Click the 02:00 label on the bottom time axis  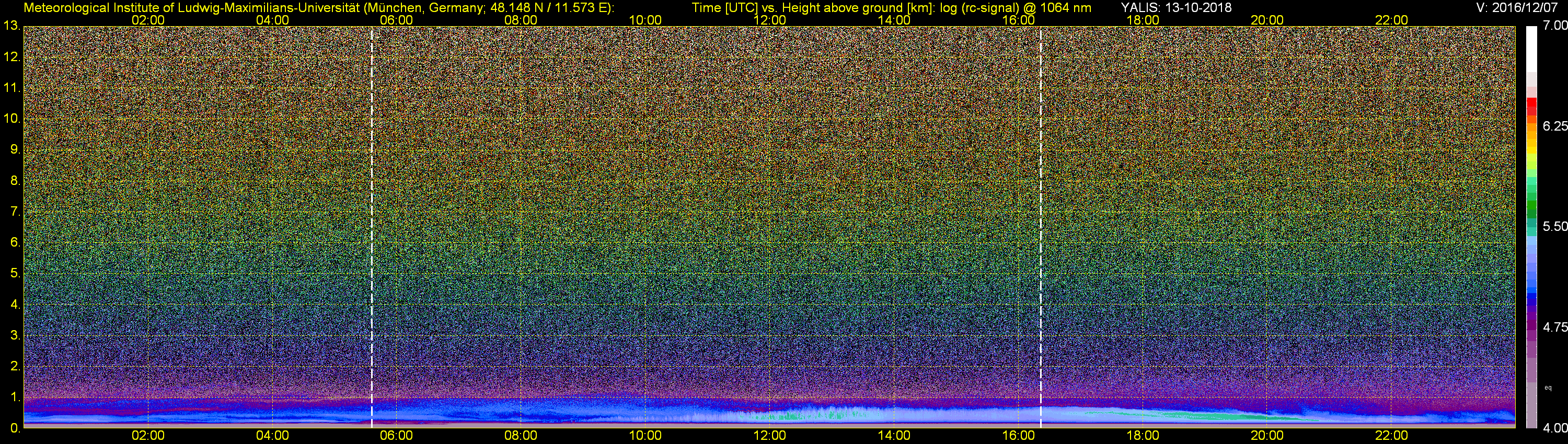(x=148, y=436)
